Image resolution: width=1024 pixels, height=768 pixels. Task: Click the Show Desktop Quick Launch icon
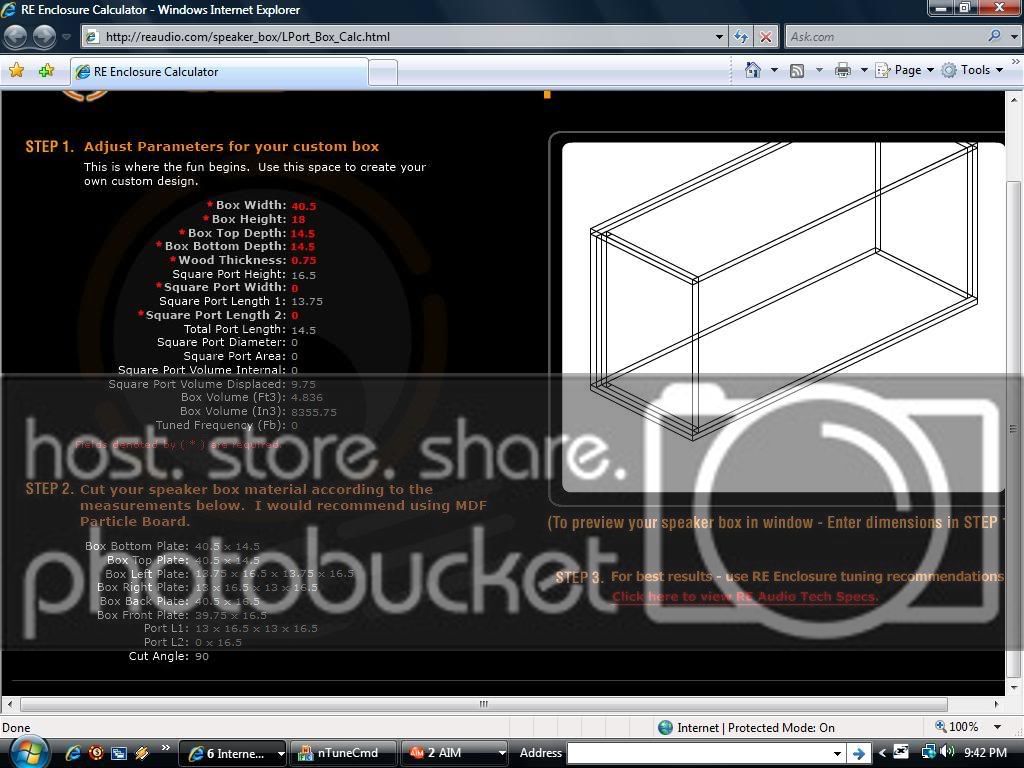point(119,753)
